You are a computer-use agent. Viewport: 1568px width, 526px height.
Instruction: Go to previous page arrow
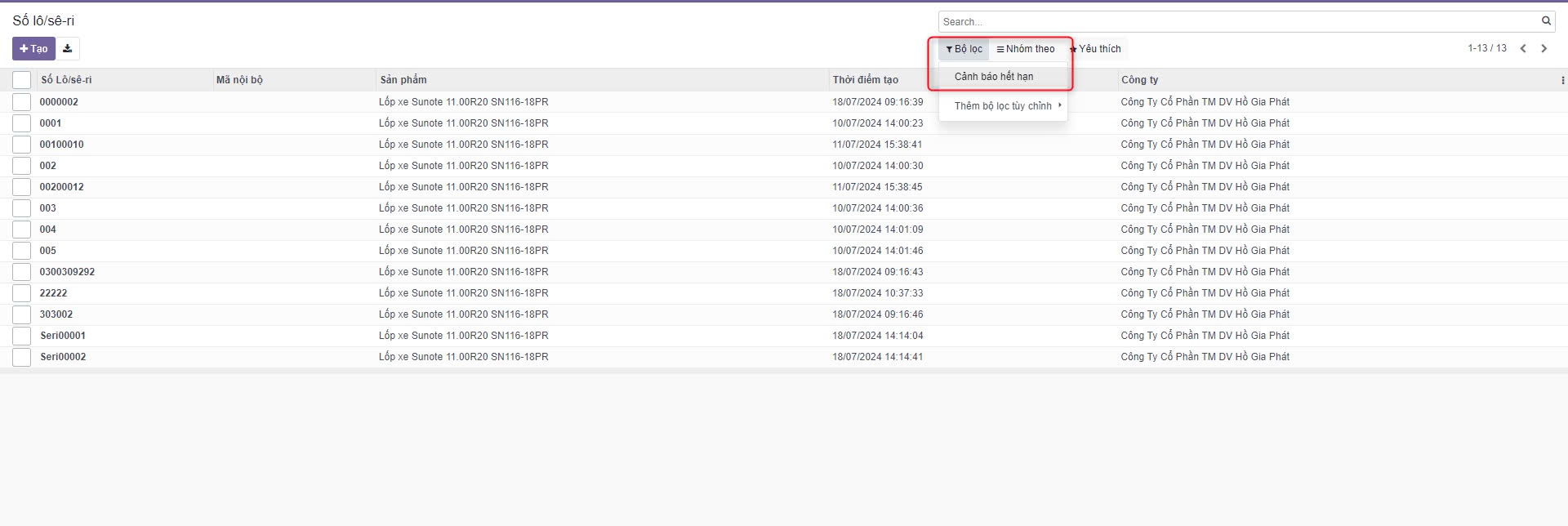pos(1523,49)
